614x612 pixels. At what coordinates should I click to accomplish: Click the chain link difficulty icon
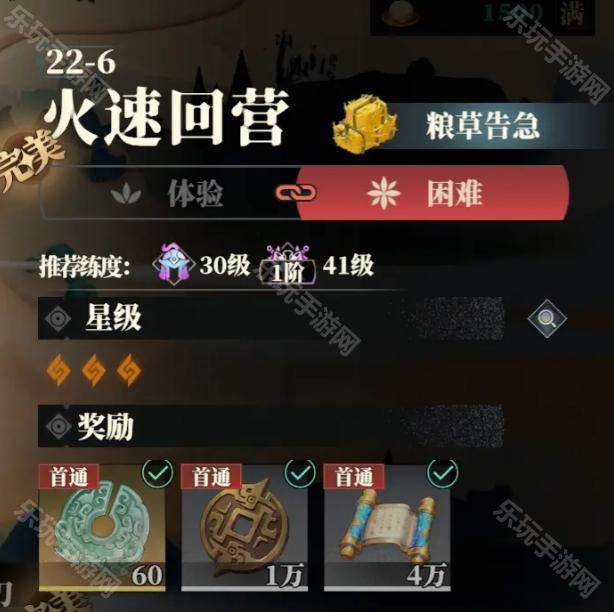296,193
